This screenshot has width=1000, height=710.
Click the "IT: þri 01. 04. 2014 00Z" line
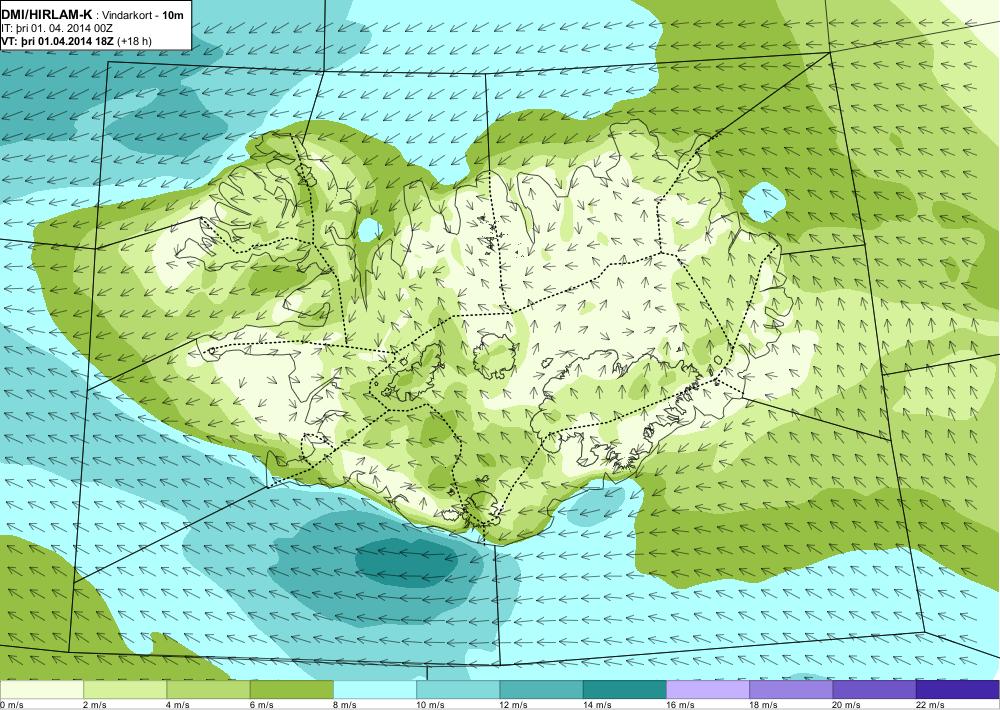[57, 29]
